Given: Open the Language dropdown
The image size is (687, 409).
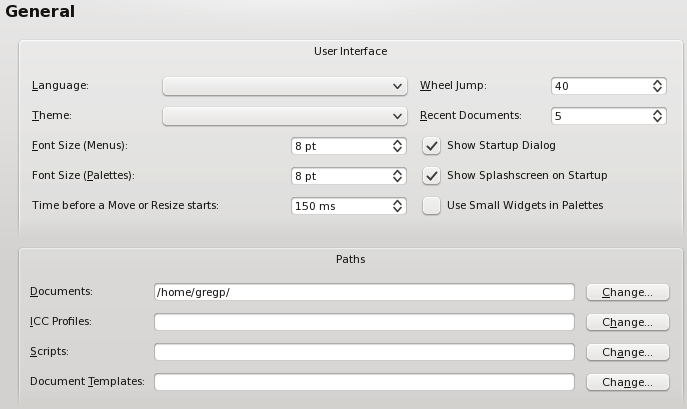Looking at the screenshot, I should point(285,86).
